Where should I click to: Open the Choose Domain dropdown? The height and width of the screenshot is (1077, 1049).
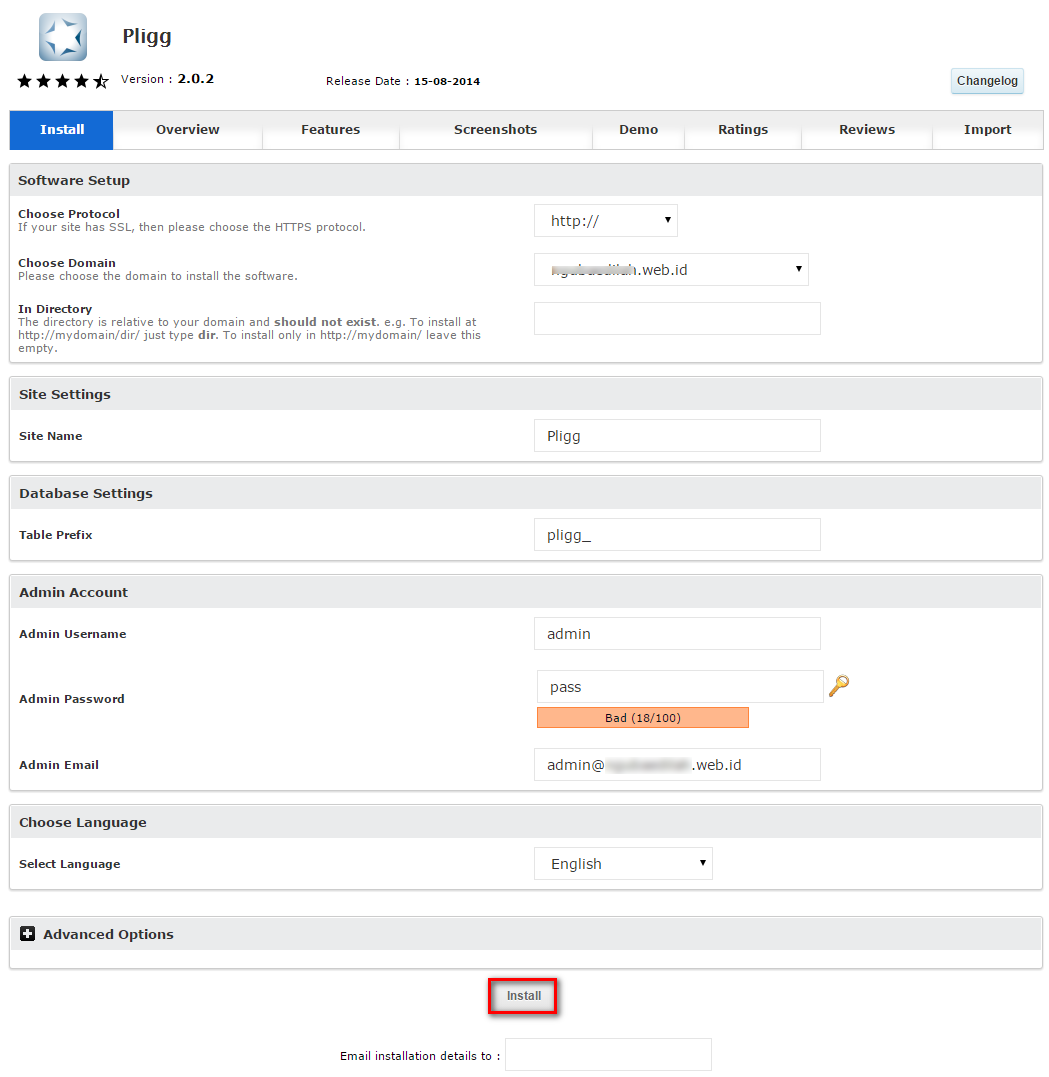(671, 270)
